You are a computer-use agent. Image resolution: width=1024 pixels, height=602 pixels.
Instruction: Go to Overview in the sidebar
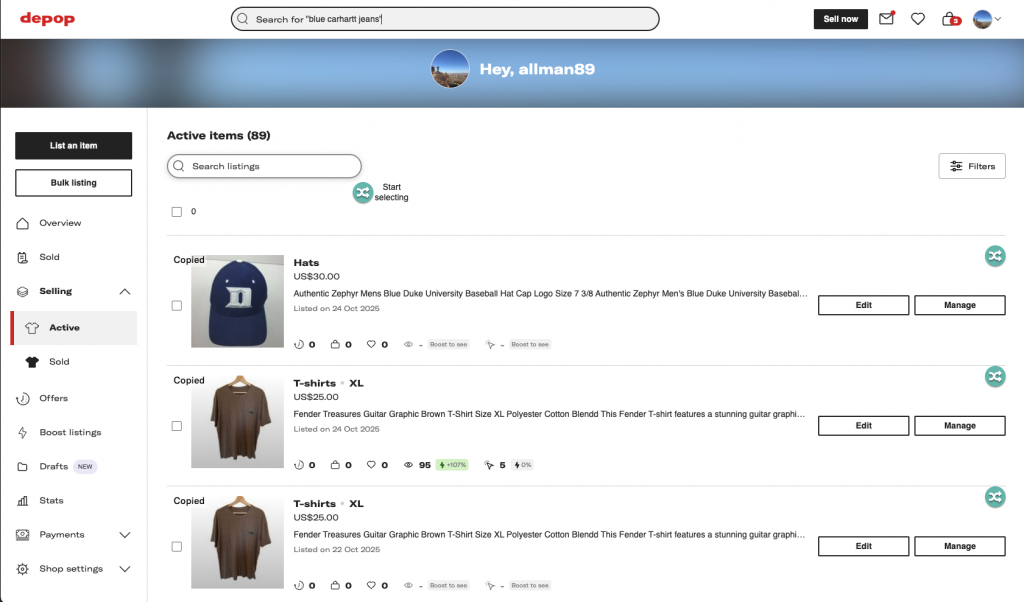coord(60,223)
